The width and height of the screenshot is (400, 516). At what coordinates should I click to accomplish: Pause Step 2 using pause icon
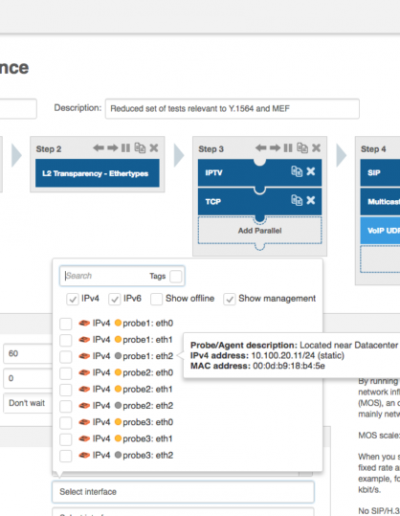point(126,148)
